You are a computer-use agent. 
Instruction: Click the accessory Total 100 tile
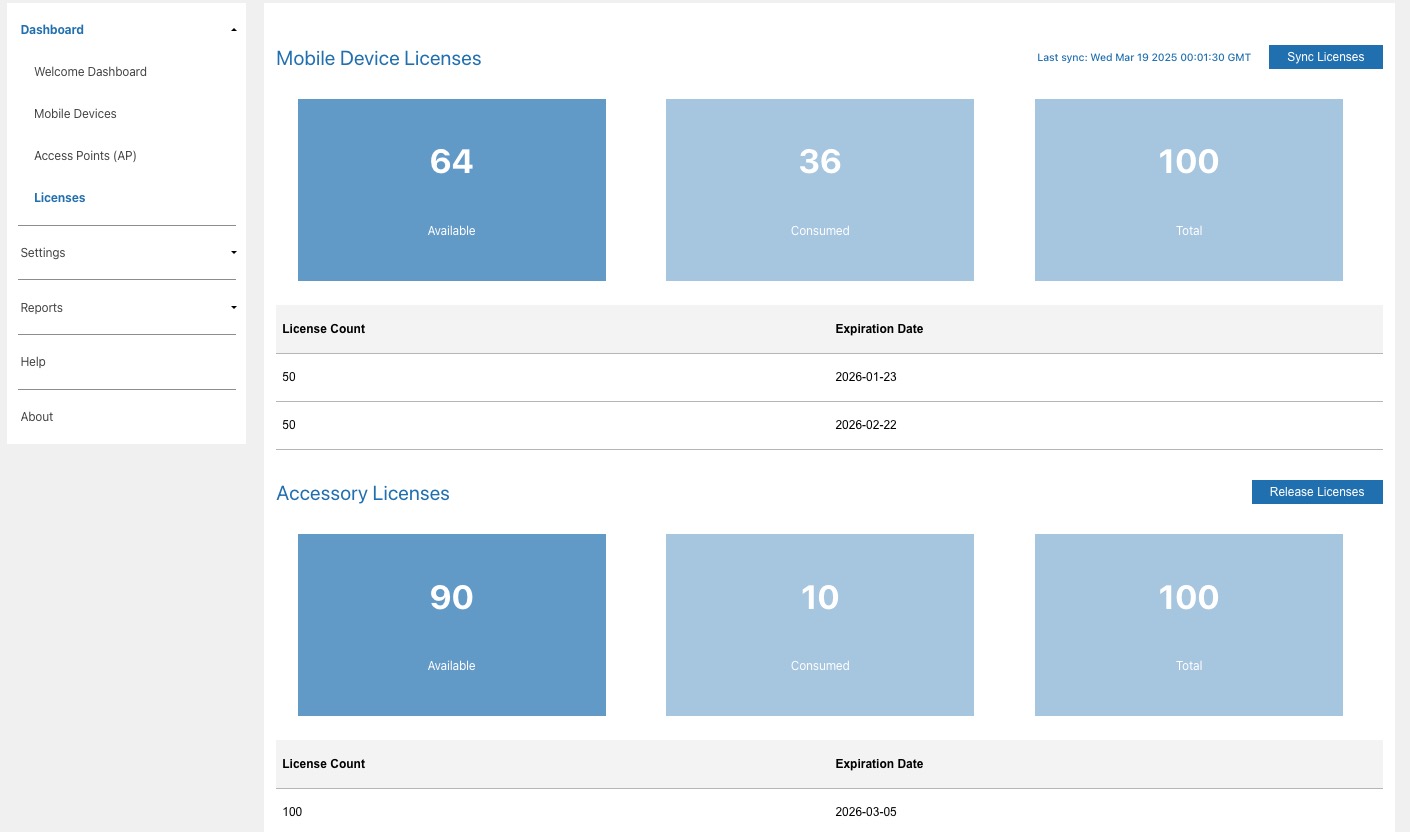[x=1188, y=625]
